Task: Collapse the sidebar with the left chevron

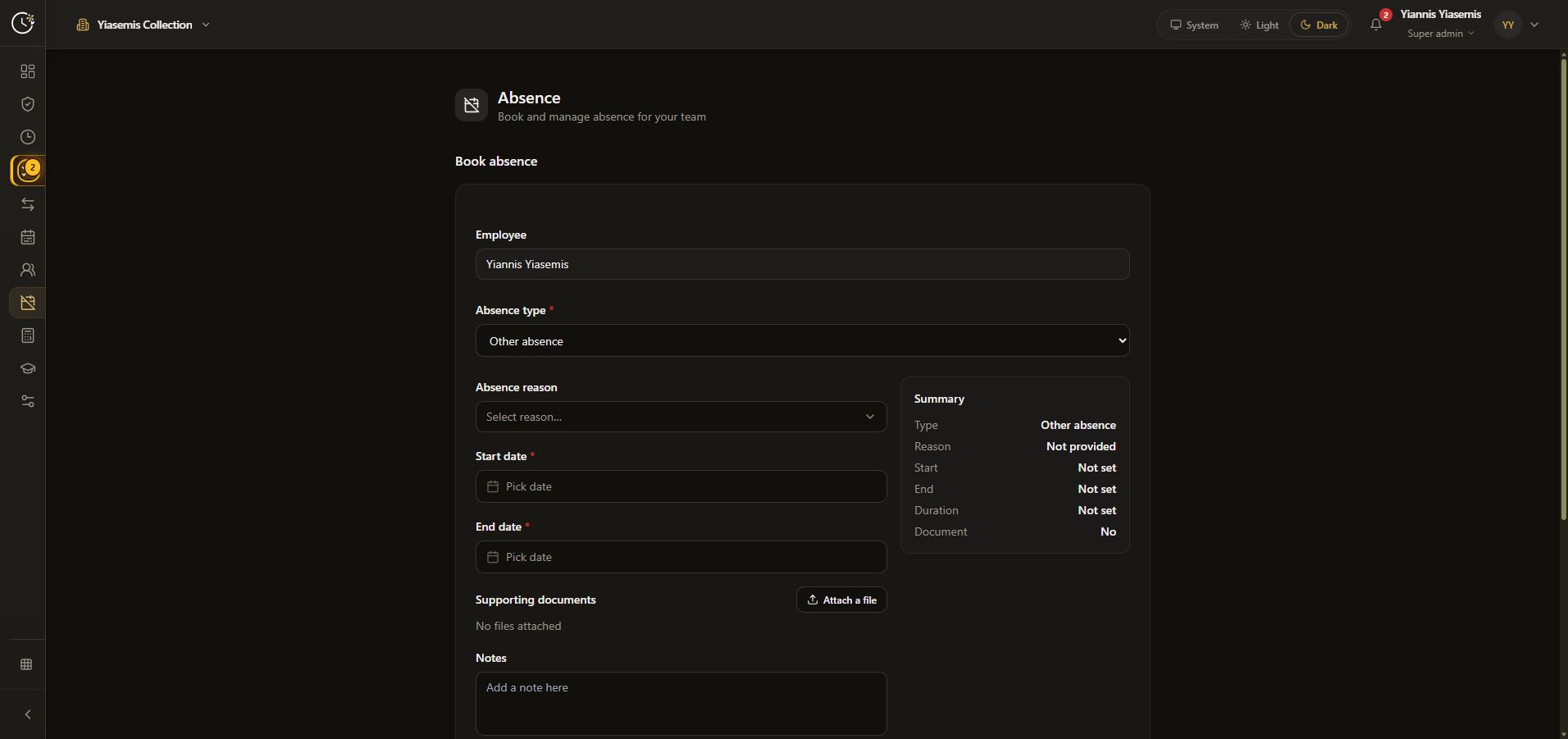Action: point(27,714)
